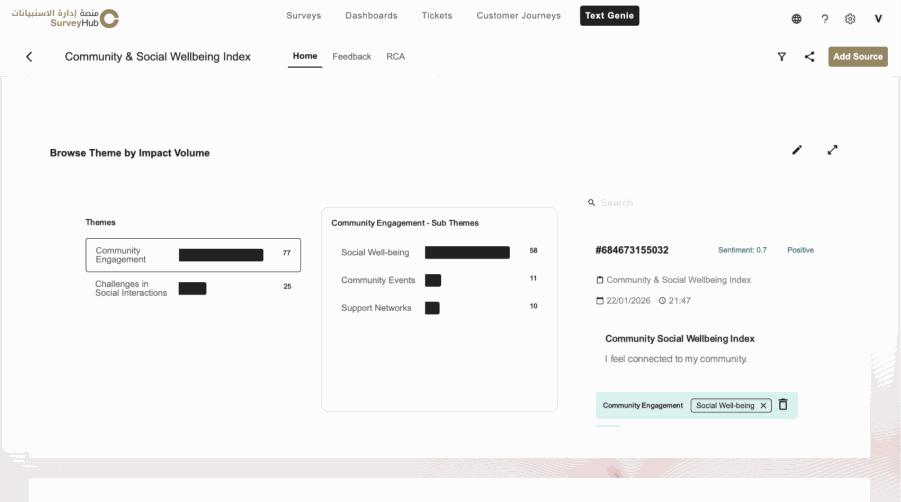Go back using the left arrow
The image size is (901, 502).
tap(29, 56)
